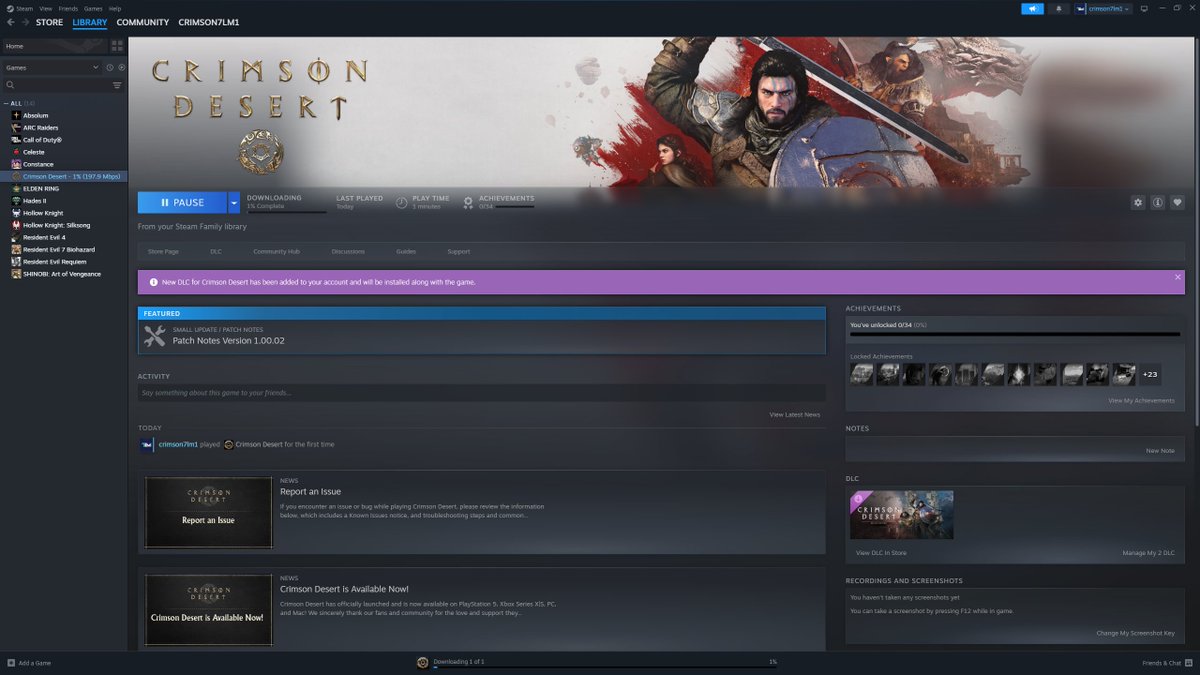This screenshot has width=1200, height=675.
Task: Pause the Crimson Desert download
Action: click(x=183, y=202)
